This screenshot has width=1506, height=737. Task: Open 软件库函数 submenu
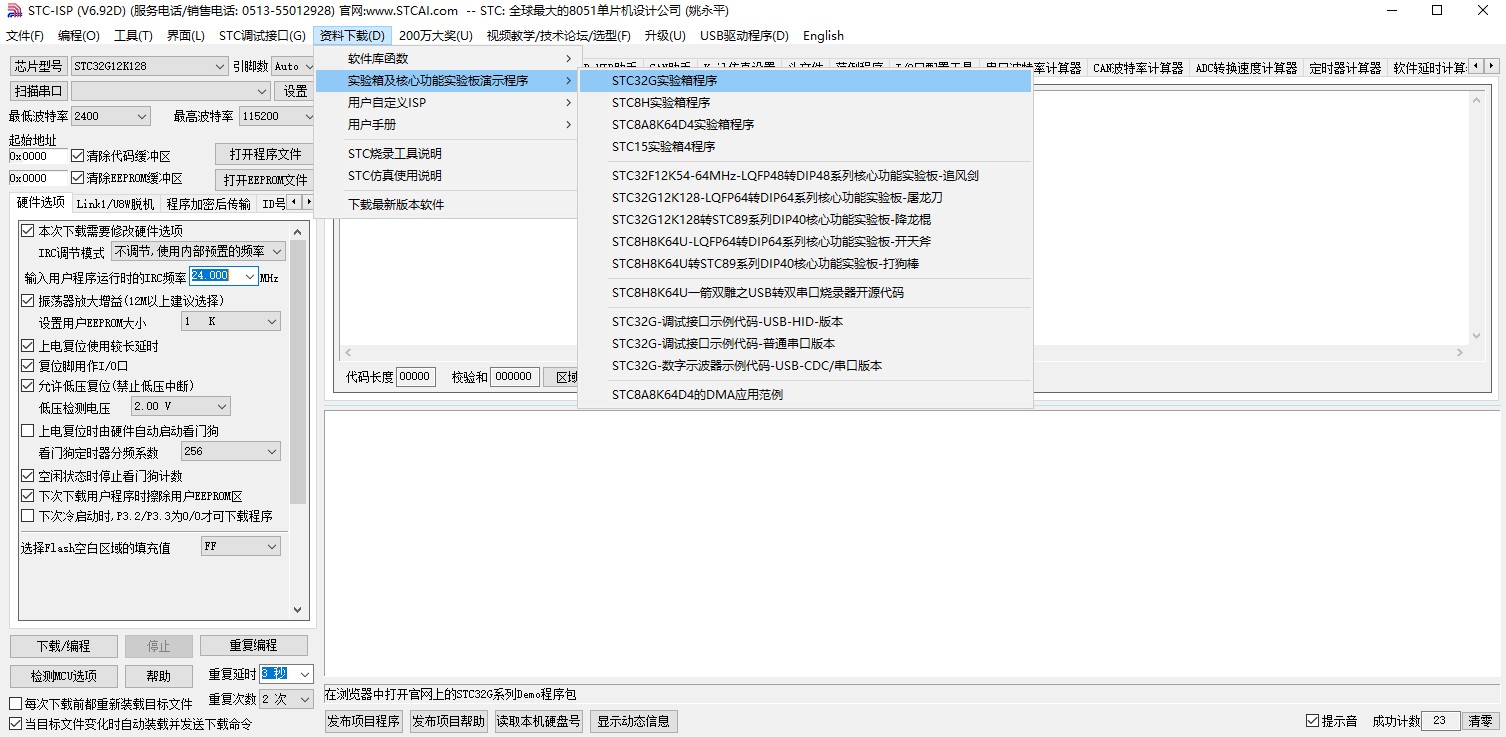pos(446,59)
